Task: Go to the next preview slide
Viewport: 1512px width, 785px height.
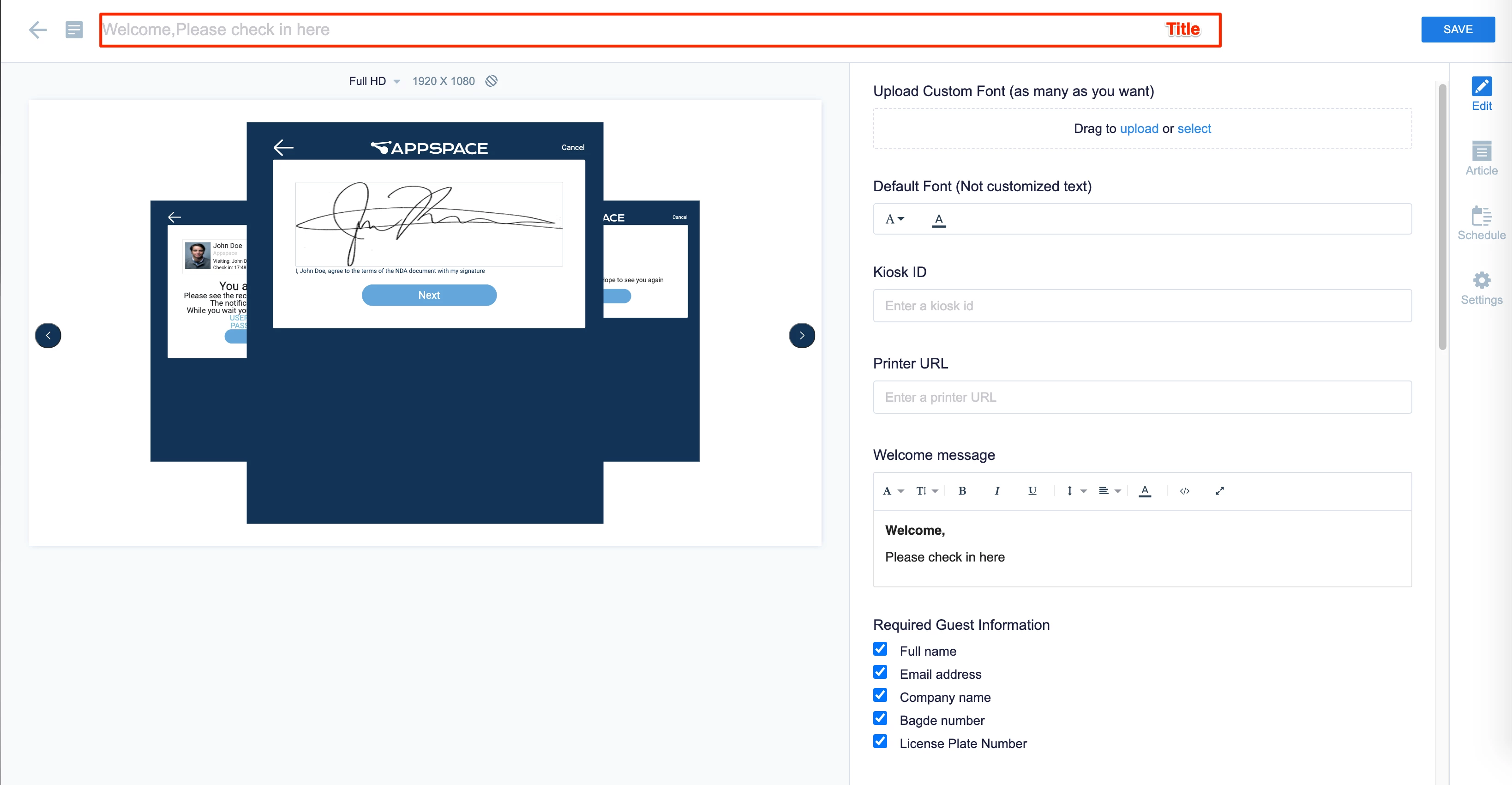Action: 801,335
